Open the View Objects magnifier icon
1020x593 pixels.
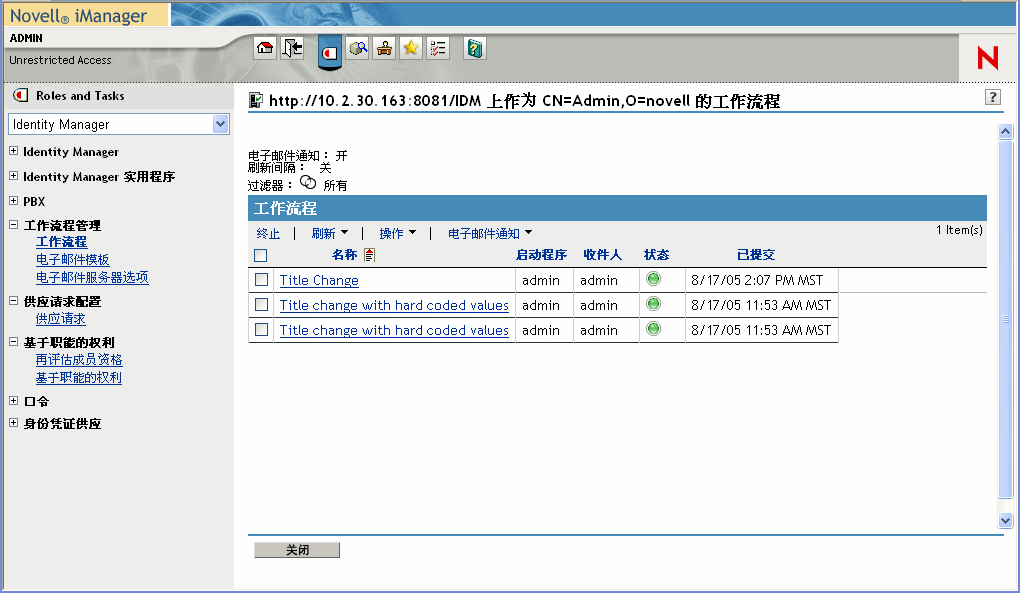coord(358,48)
